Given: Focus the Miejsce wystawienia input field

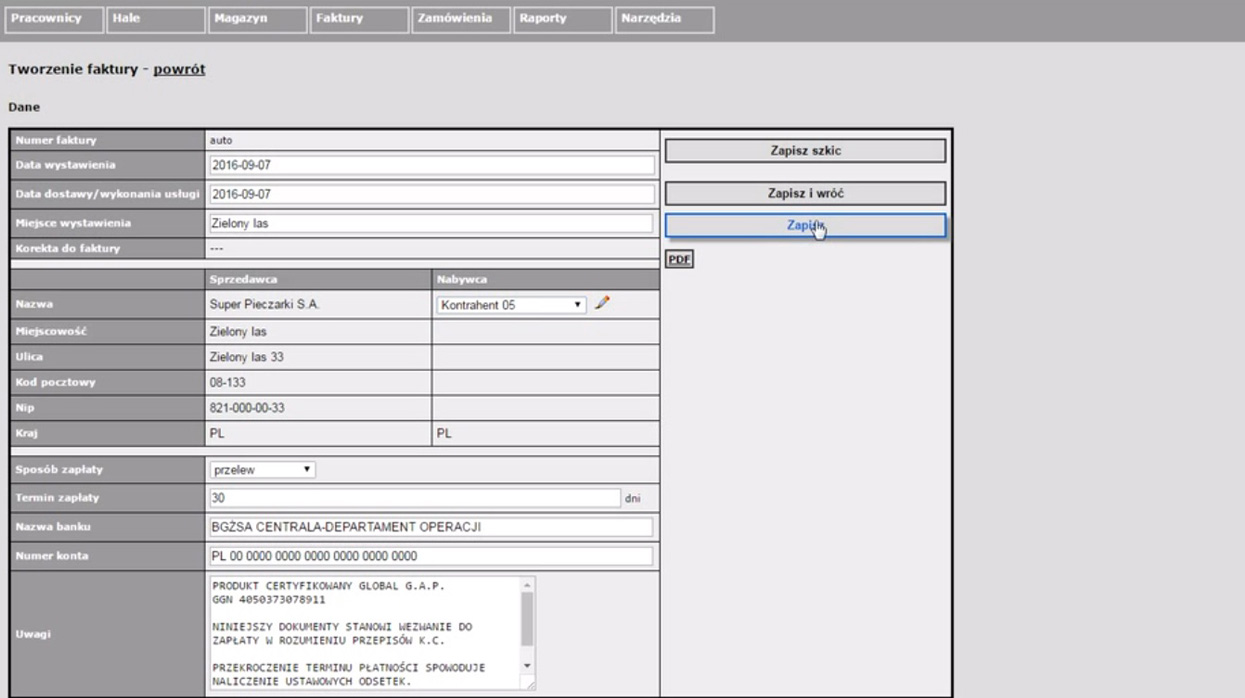Looking at the screenshot, I should 430,224.
